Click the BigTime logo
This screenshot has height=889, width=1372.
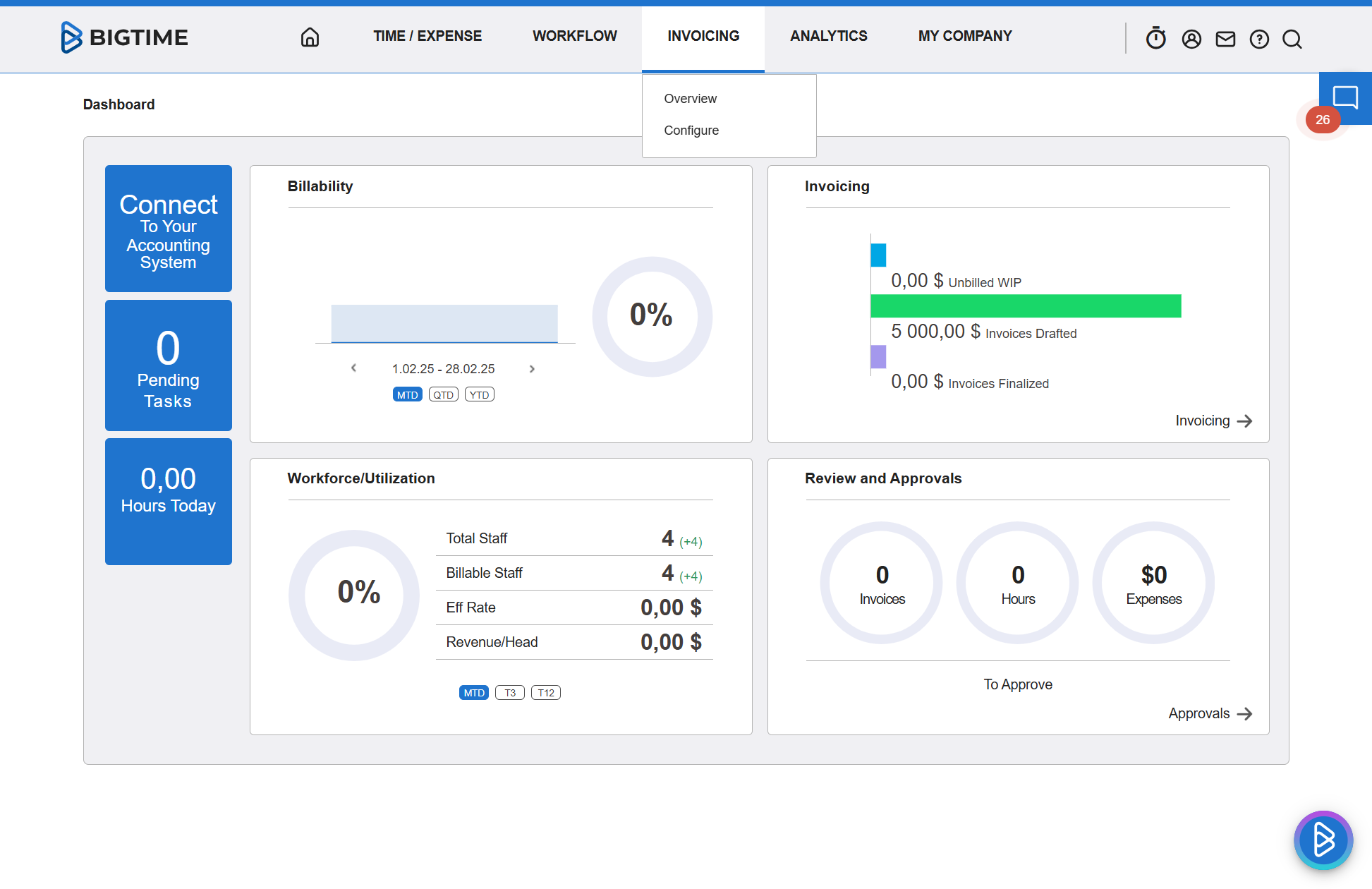[x=124, y=37]
